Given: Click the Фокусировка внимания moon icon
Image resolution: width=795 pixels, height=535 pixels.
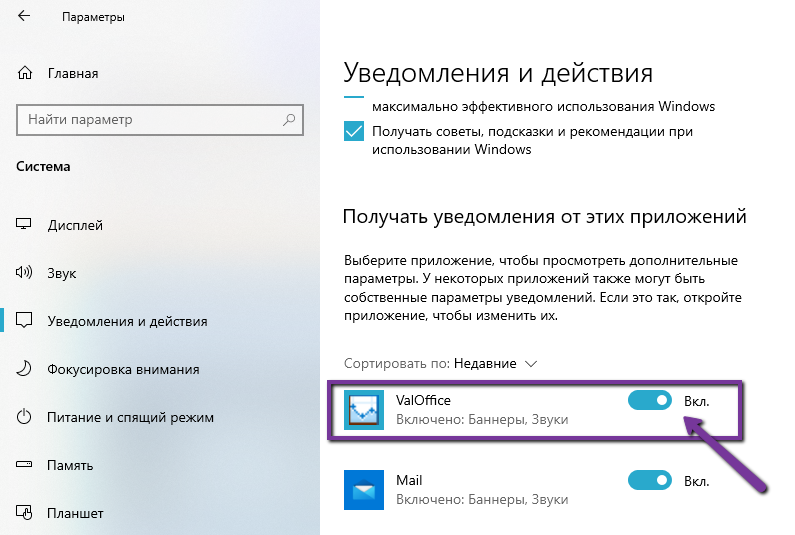Looking at the screenshot, I should [24, 368].
